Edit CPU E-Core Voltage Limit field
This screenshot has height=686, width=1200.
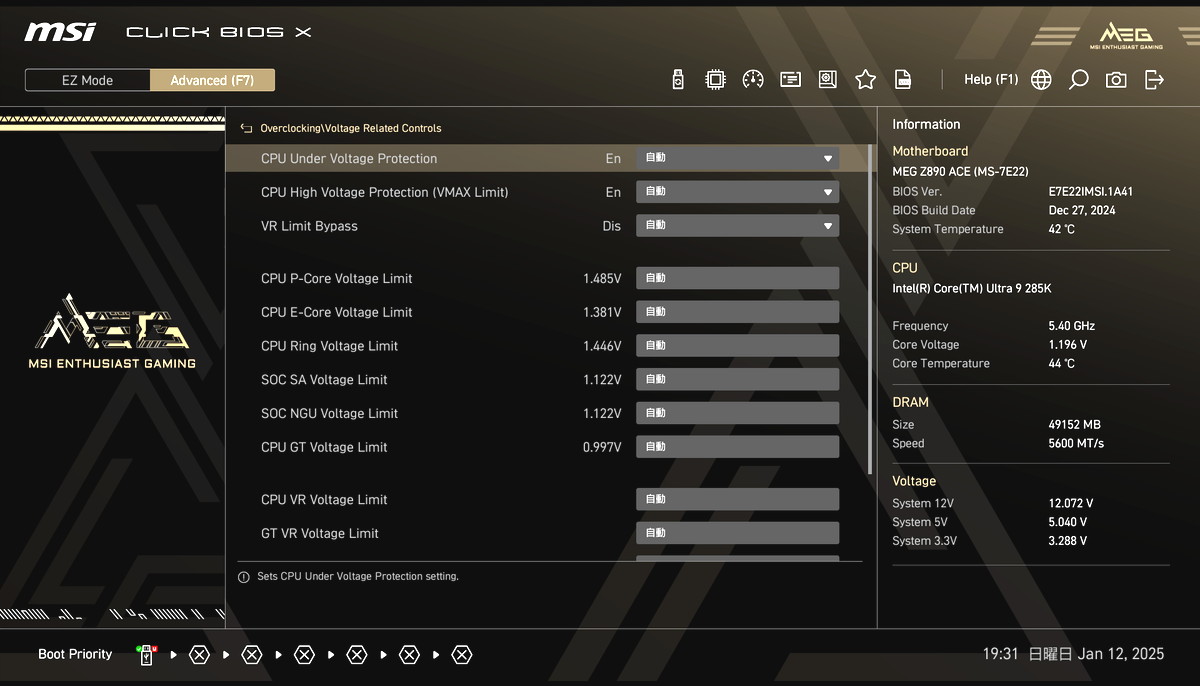[x=737, y=312]
